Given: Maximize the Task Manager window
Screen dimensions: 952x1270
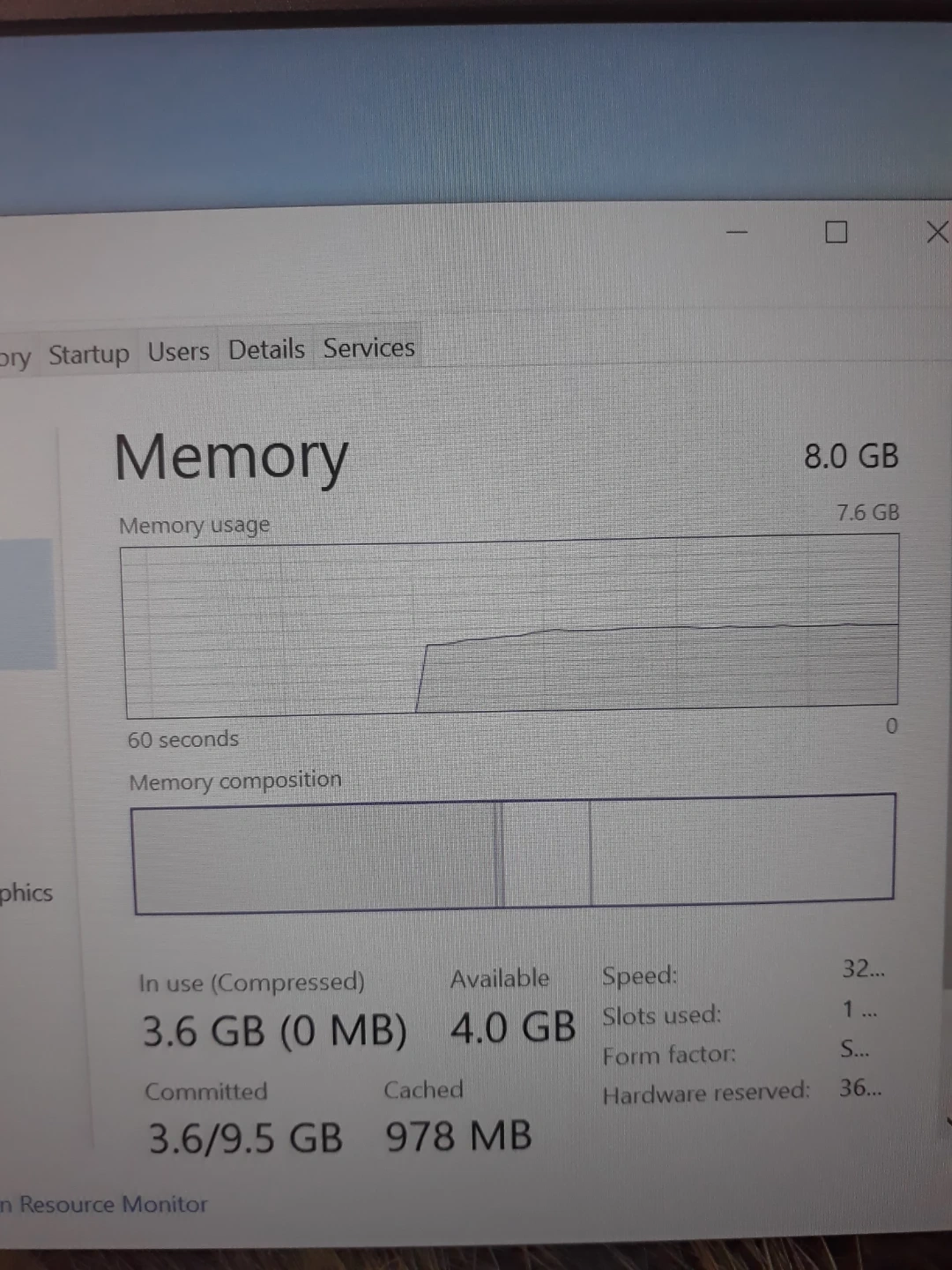Looking at the screenshot, I should [x=836, y=232].
